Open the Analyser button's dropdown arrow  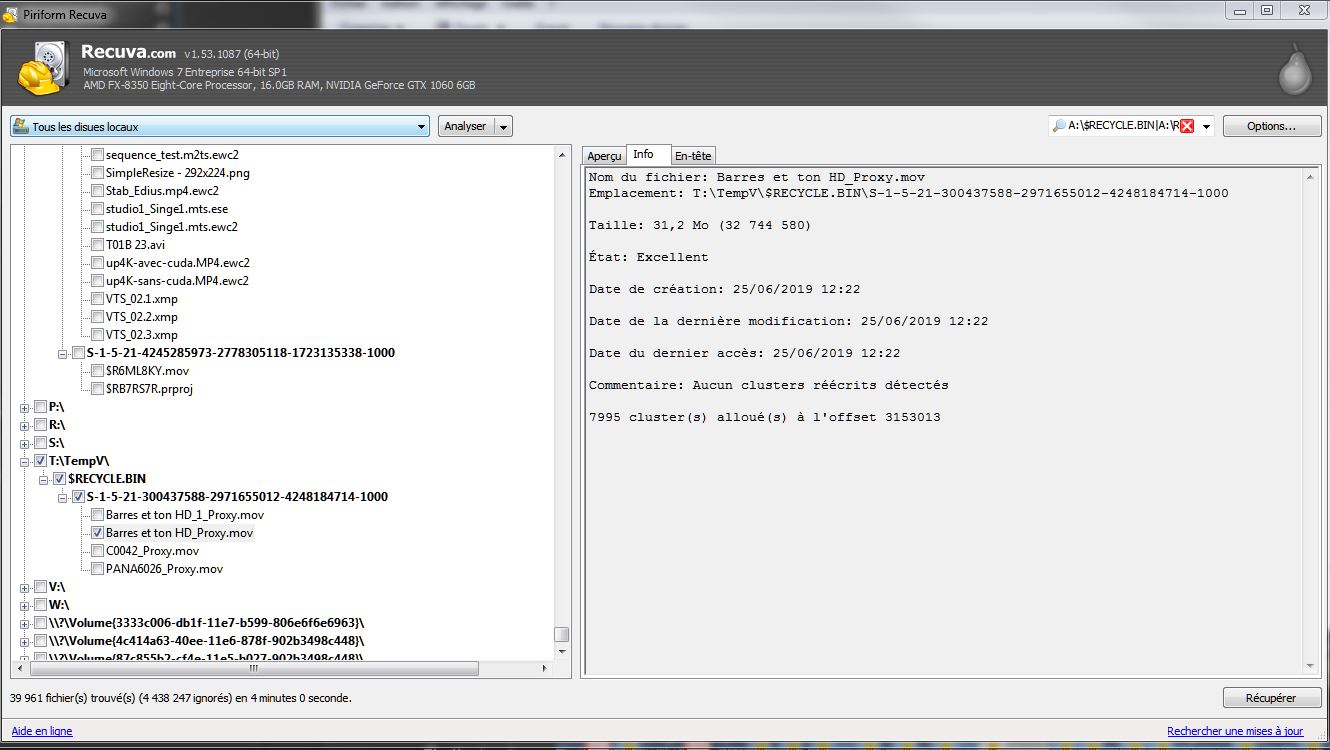click(503, 127)
